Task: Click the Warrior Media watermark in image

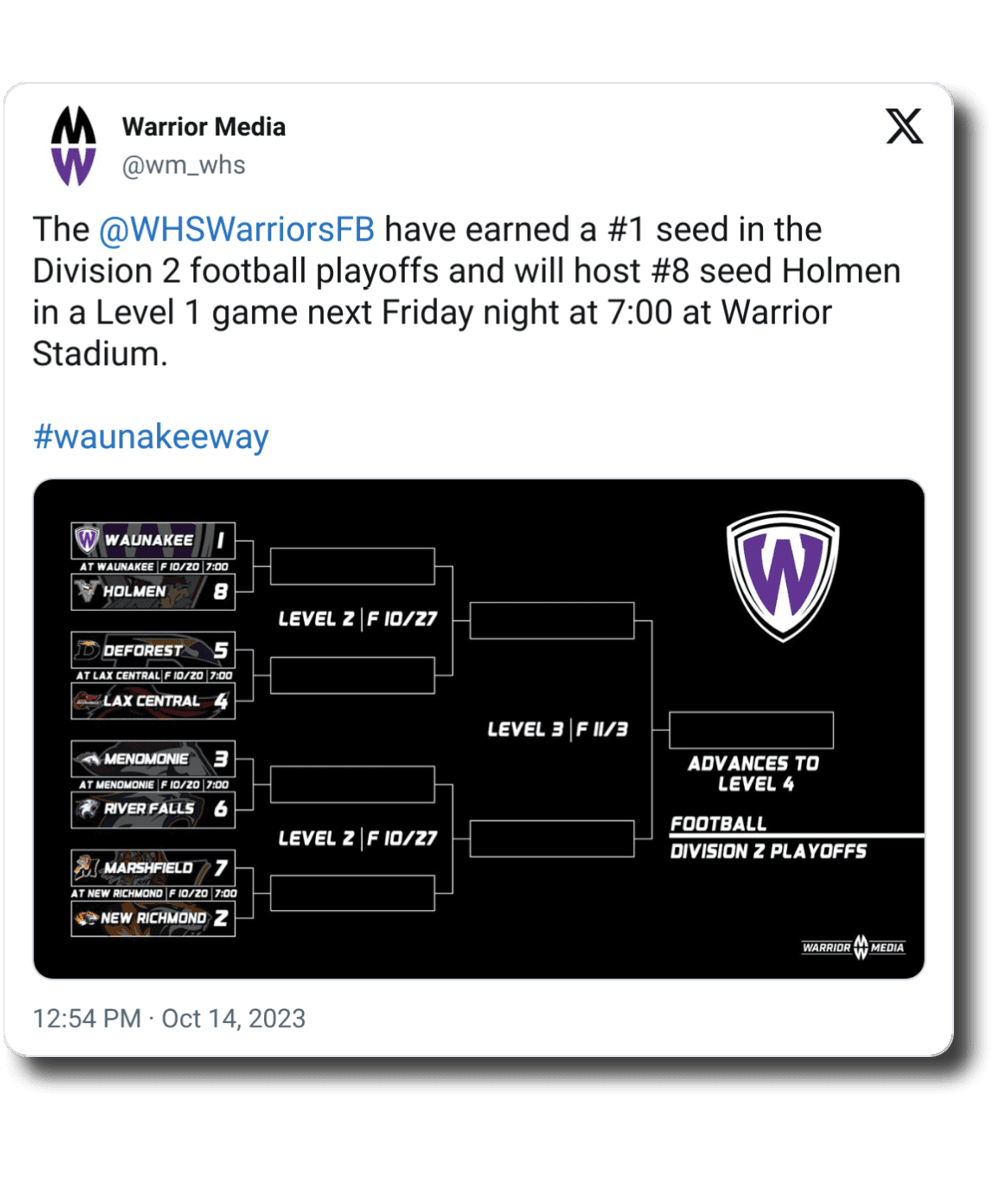Action: pos(853,947)
